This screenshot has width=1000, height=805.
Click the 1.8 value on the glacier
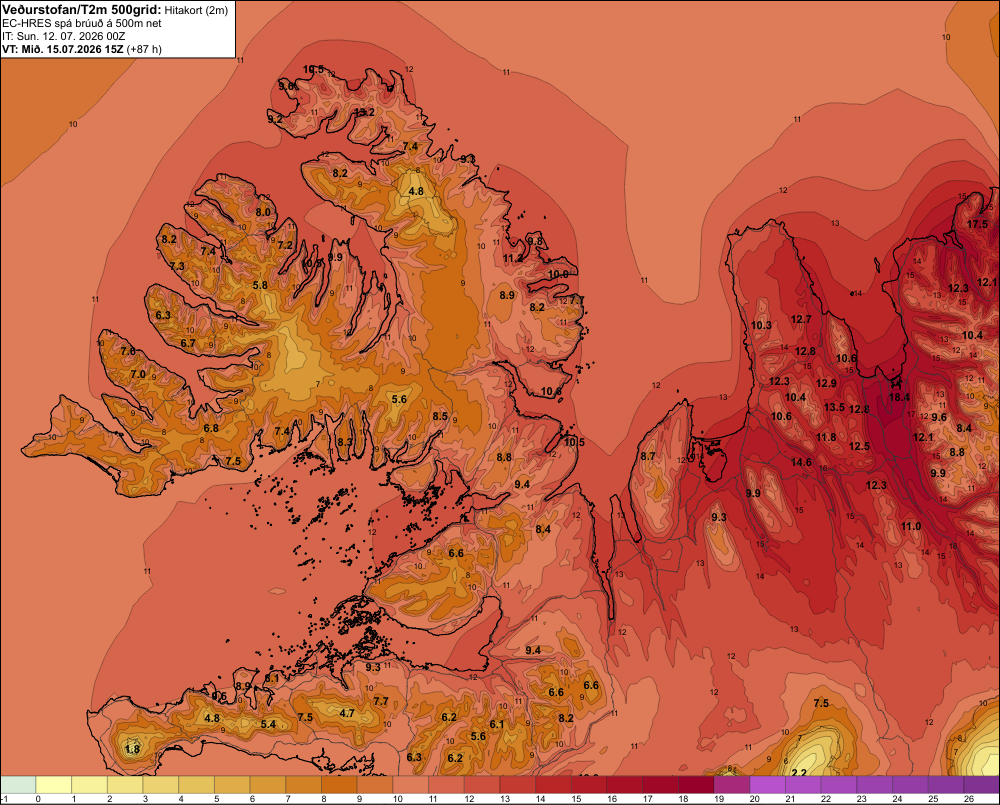132,749
